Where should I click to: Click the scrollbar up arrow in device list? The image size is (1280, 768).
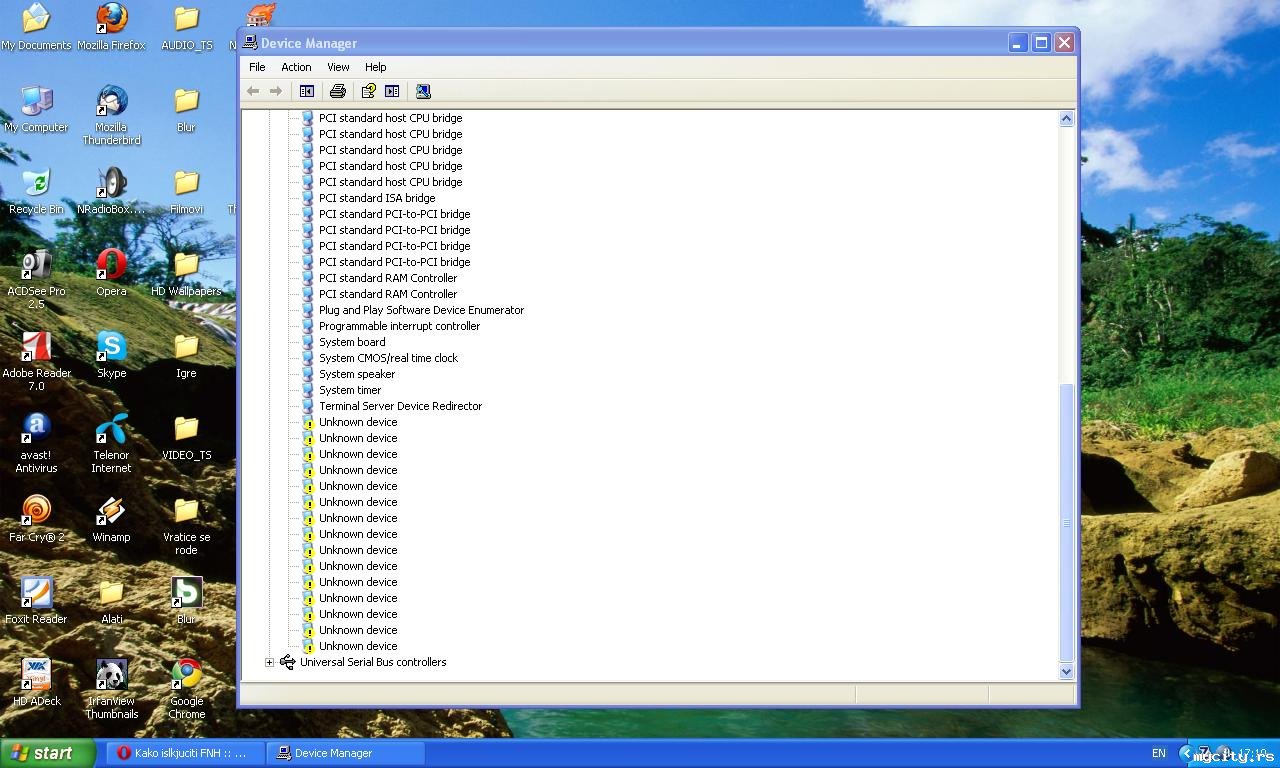pyautogui.click(x=1066, y=119)
